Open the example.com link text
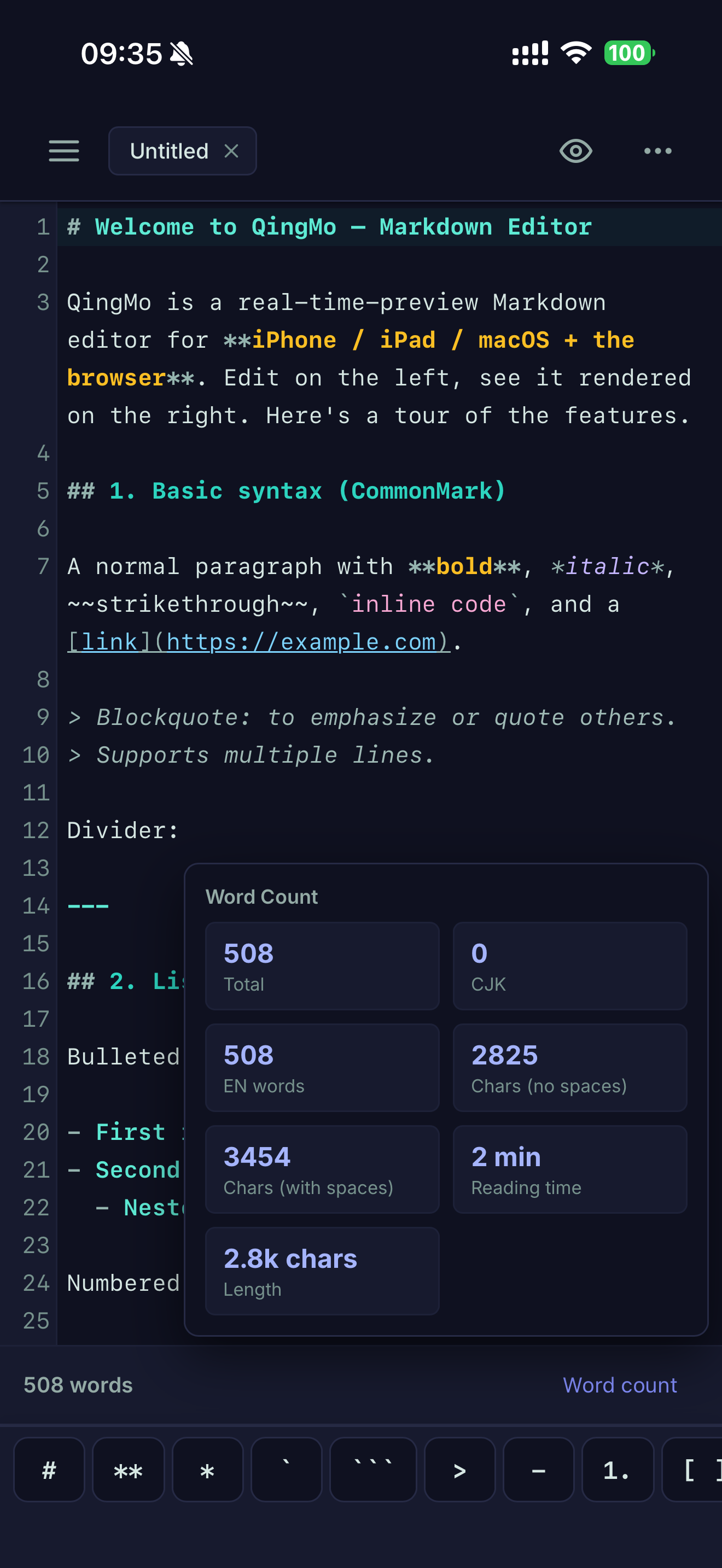722x1568 pixels. coord(259,642)
